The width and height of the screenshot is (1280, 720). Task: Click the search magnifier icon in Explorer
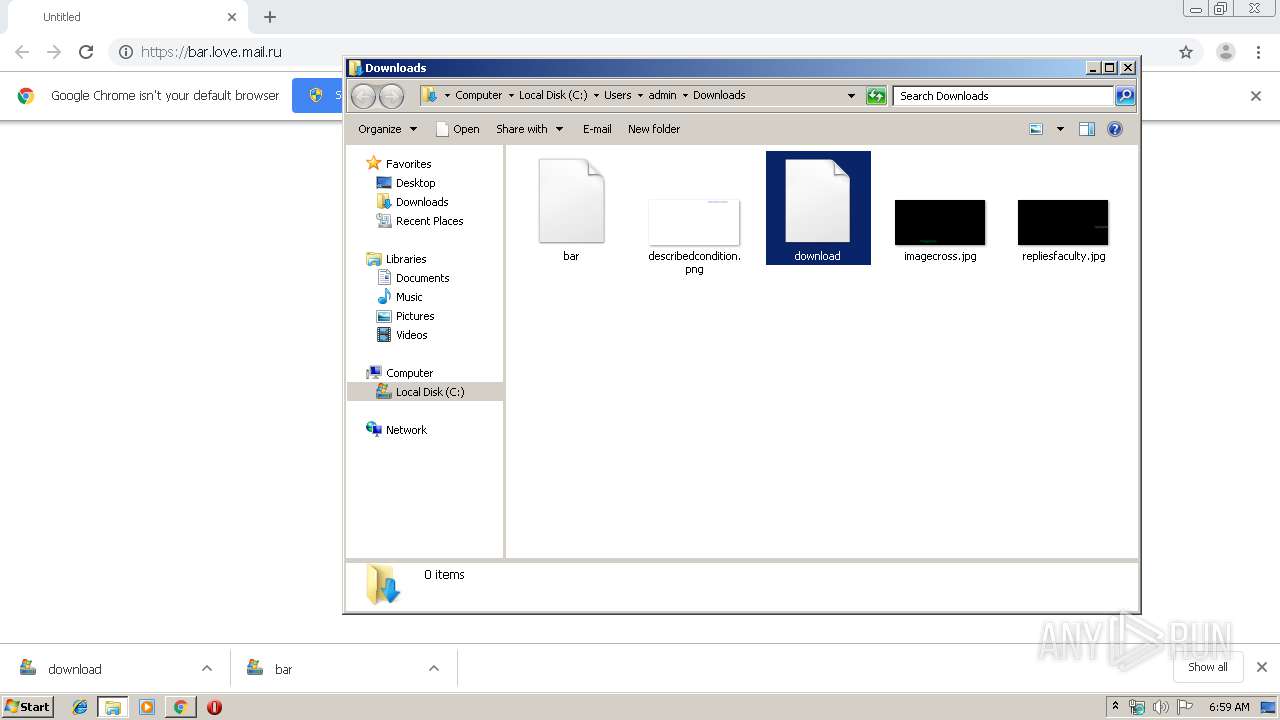click(x=1125, y=96)
